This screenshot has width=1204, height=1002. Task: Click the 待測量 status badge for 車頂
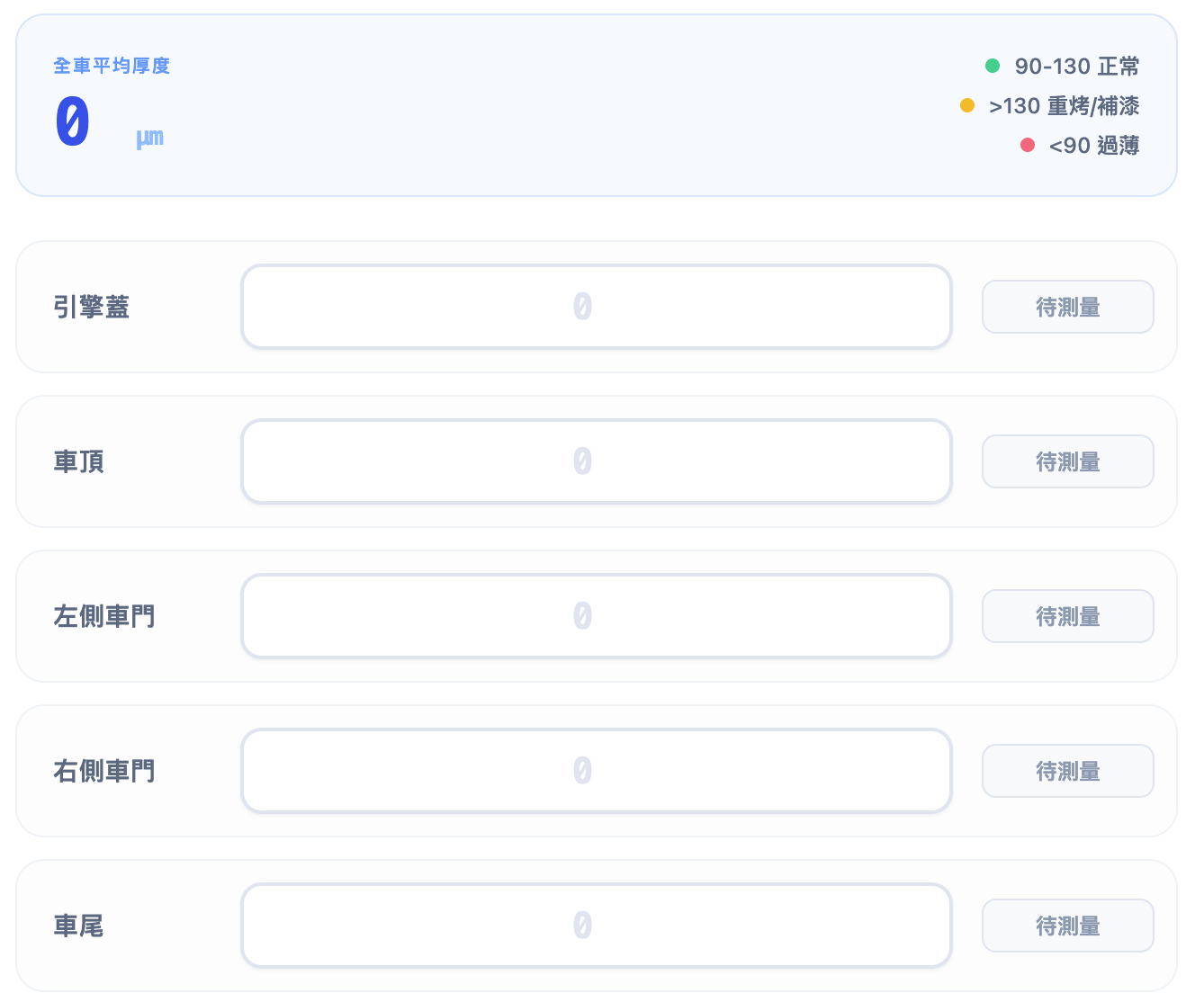[1067, 461]
